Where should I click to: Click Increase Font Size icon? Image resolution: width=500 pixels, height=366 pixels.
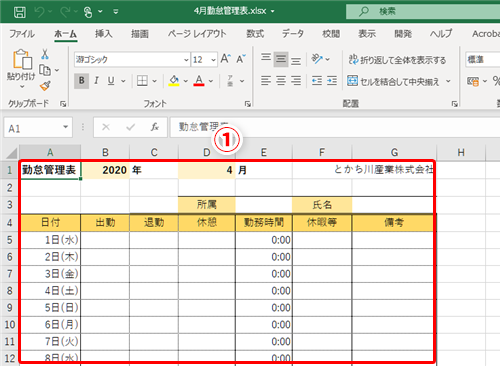[226, 59]
